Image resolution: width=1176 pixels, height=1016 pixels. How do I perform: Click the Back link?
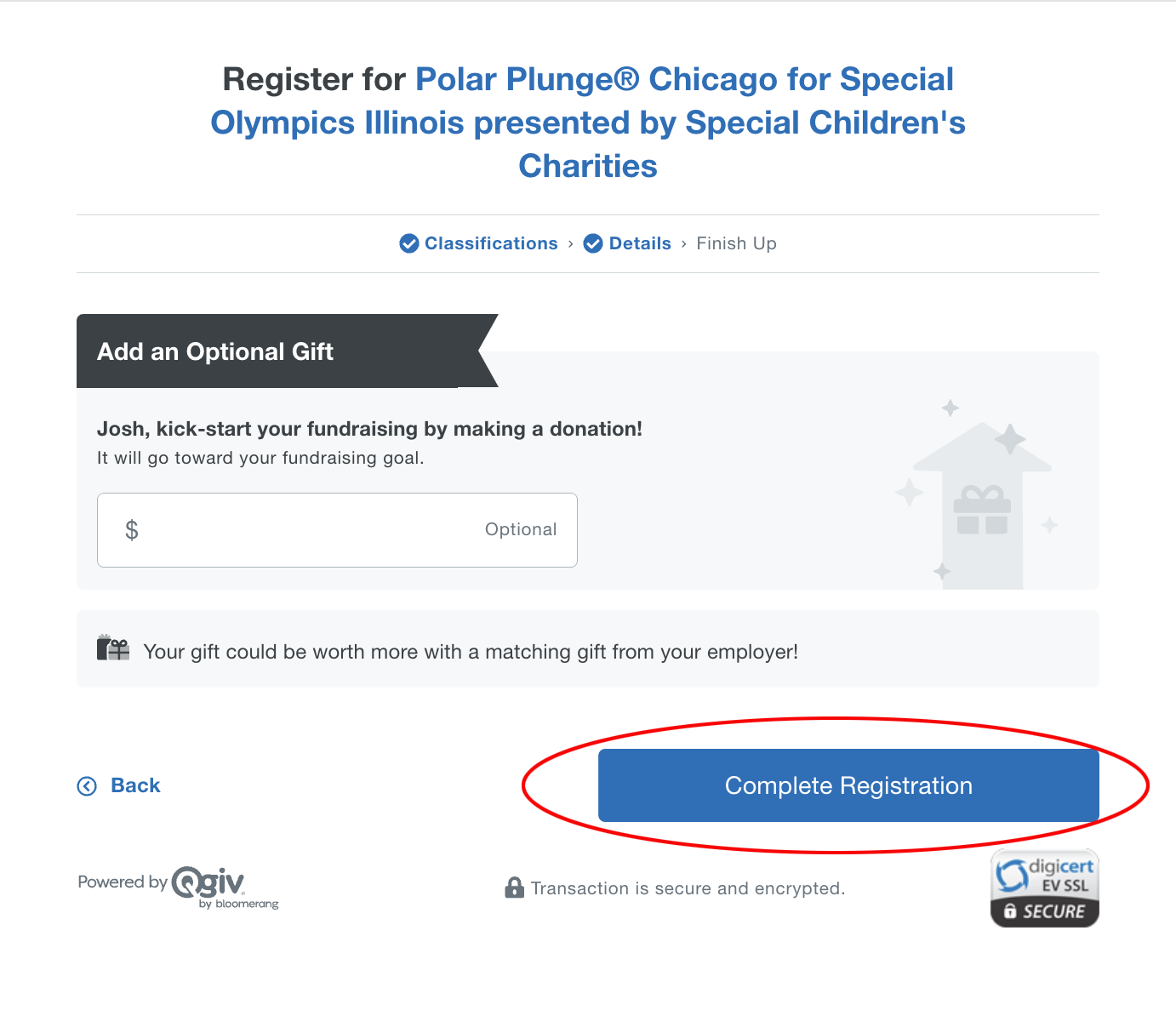[135, 785]
